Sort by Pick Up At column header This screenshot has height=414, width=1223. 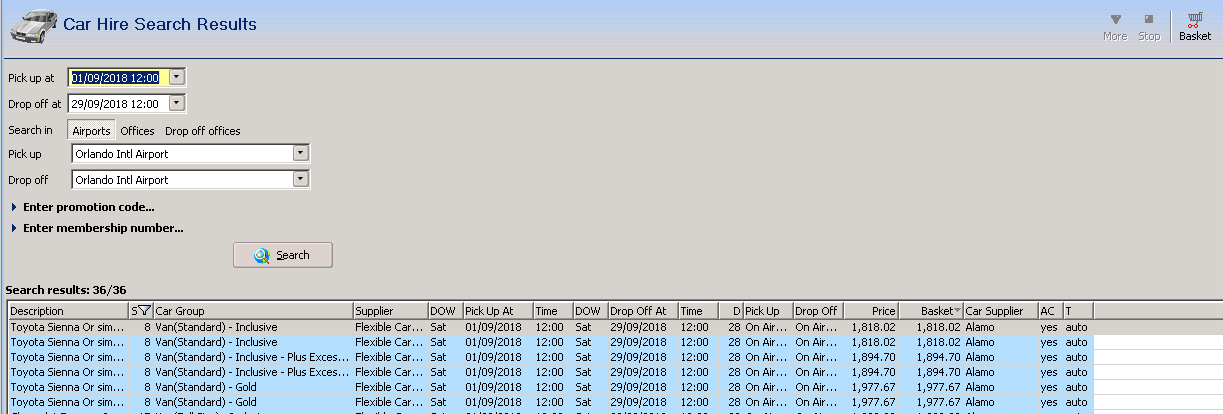click(x=497, y=311)
